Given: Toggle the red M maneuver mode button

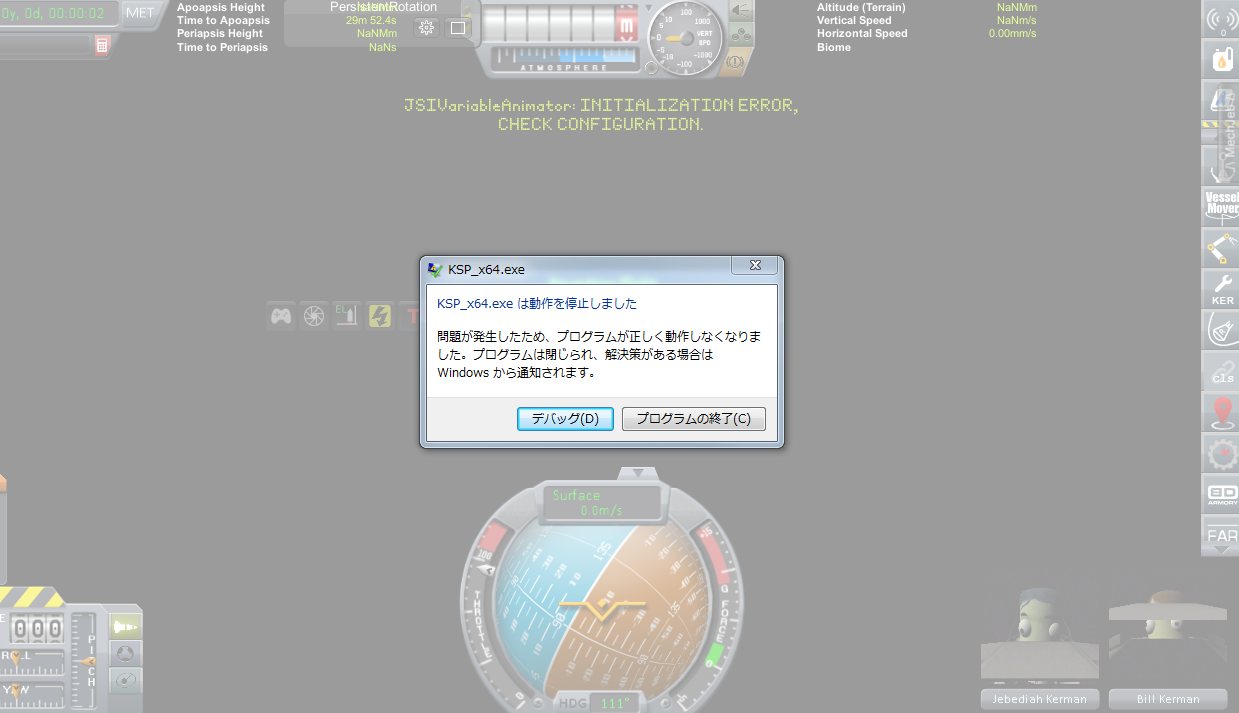Looking at the screenshot, I should tap(627, 23).
